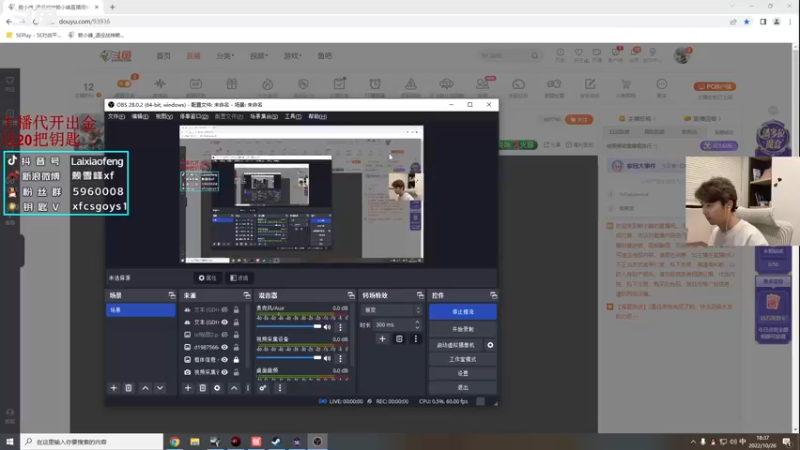Open advanced audio properties gears icon
The image size is (800, 450).
coord(263,388)
